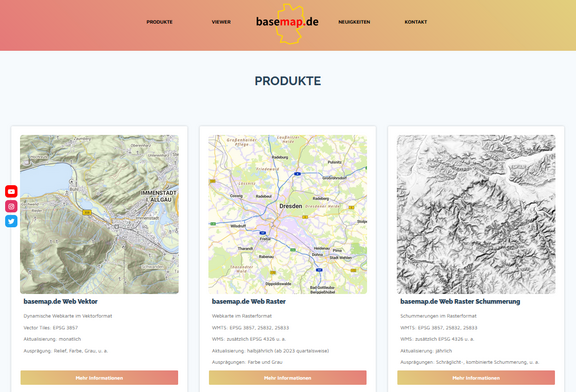The height and width of the screenshot is (392, 576).
Task: Click text Aktualisierung: jährlich
Action: (426, 351)
